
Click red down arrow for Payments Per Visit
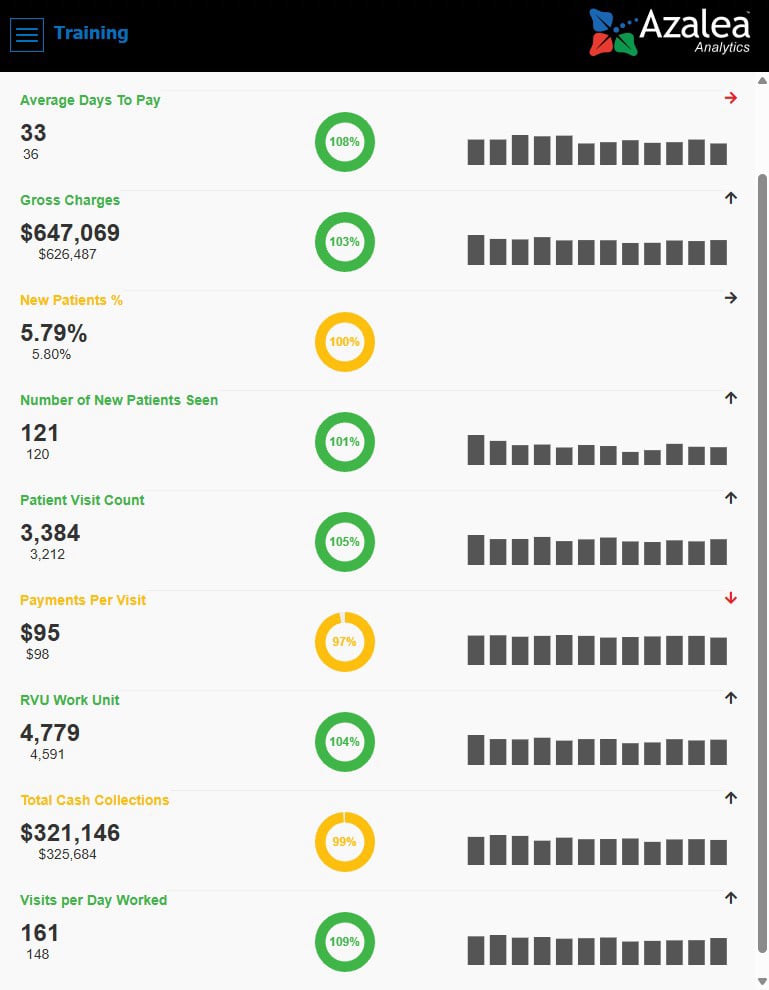click(731, 598)
